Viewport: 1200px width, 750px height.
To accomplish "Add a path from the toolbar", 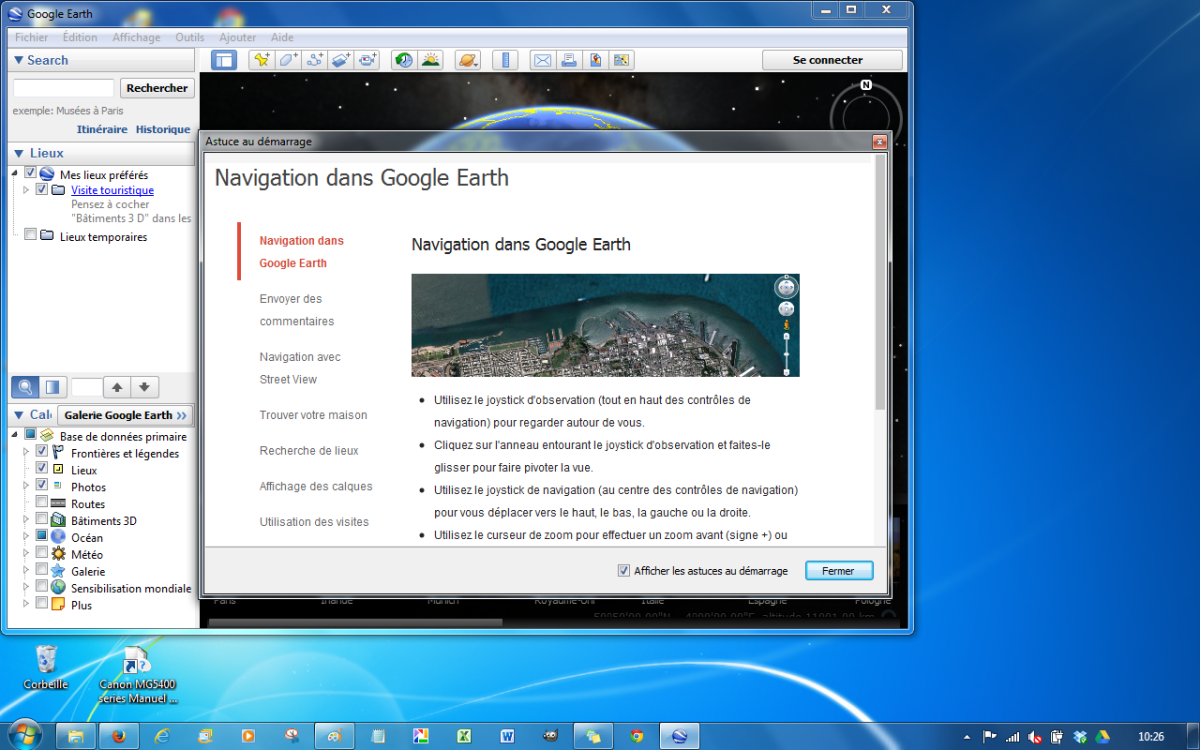I will point(315,60).
